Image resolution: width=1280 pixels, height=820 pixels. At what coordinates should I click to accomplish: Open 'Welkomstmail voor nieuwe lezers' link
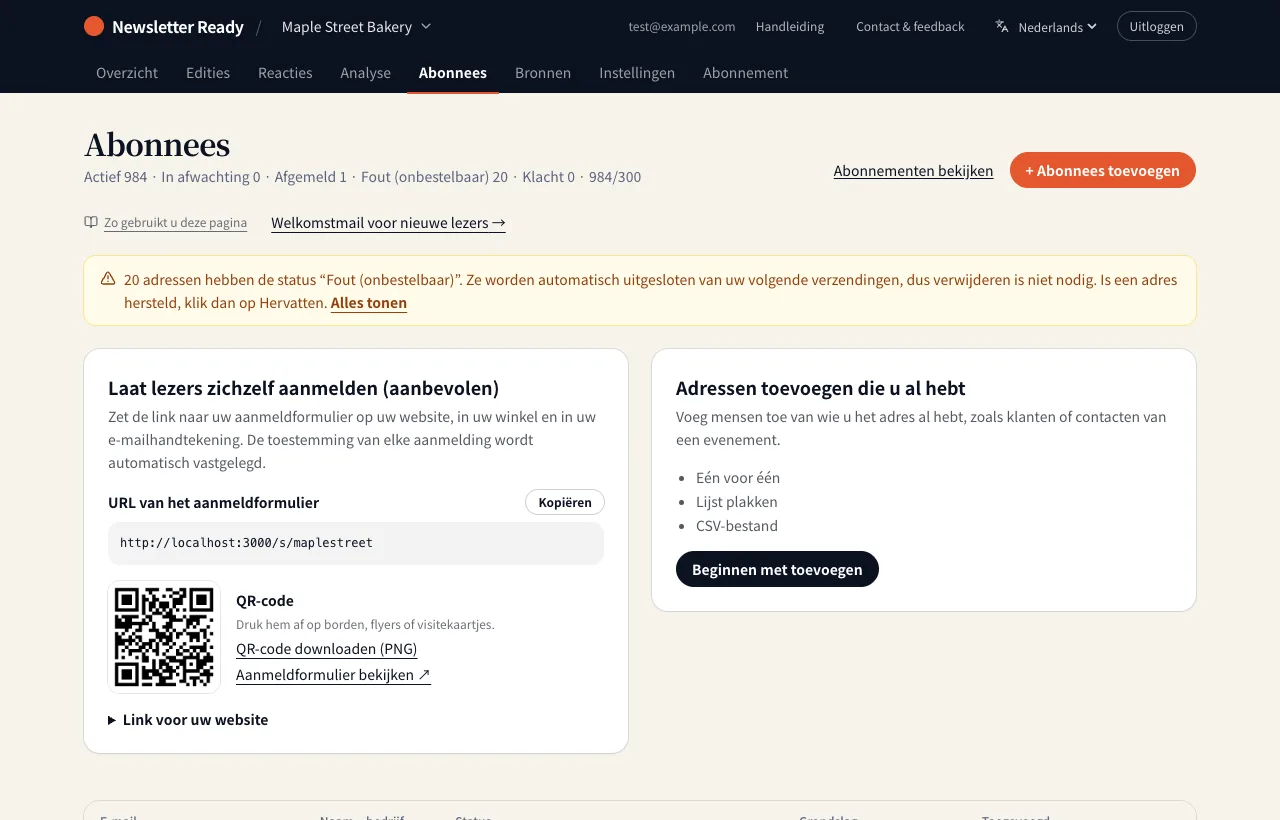click(388, 223)
